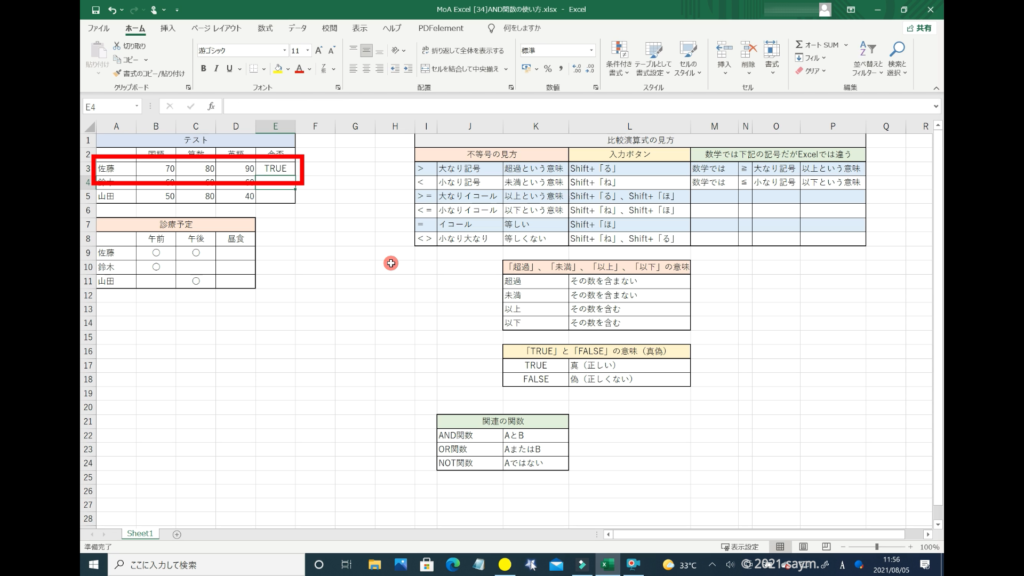Viewport: 1024px width, 576px height.
Task: Apply italic formatting to the cell
Action: point(216,68)
